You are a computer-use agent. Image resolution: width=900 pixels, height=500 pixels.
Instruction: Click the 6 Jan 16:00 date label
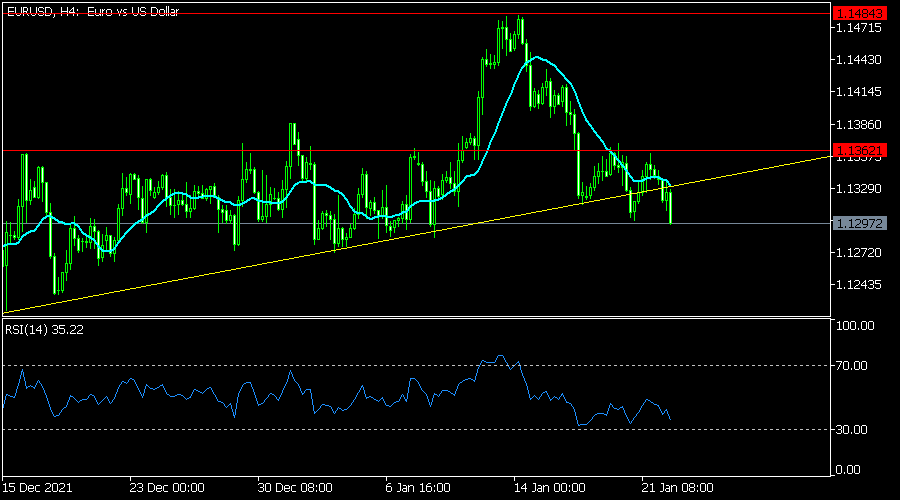coord(418,488)
